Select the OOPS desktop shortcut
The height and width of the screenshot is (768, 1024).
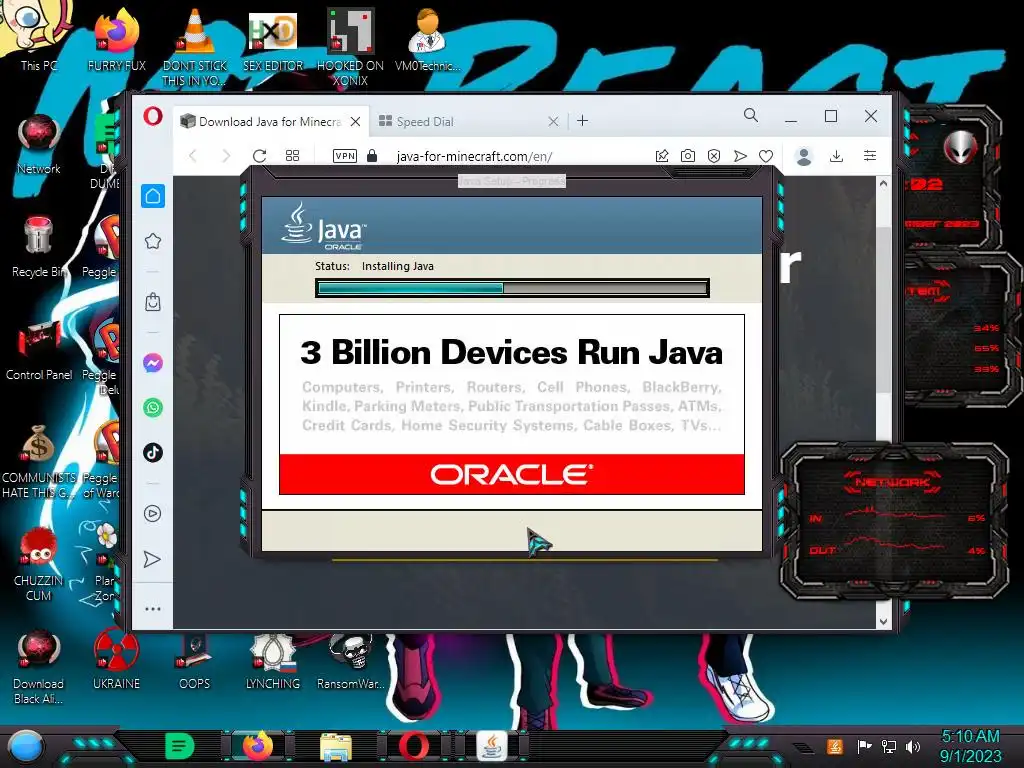pyautogui.click(x=194, y=660)
